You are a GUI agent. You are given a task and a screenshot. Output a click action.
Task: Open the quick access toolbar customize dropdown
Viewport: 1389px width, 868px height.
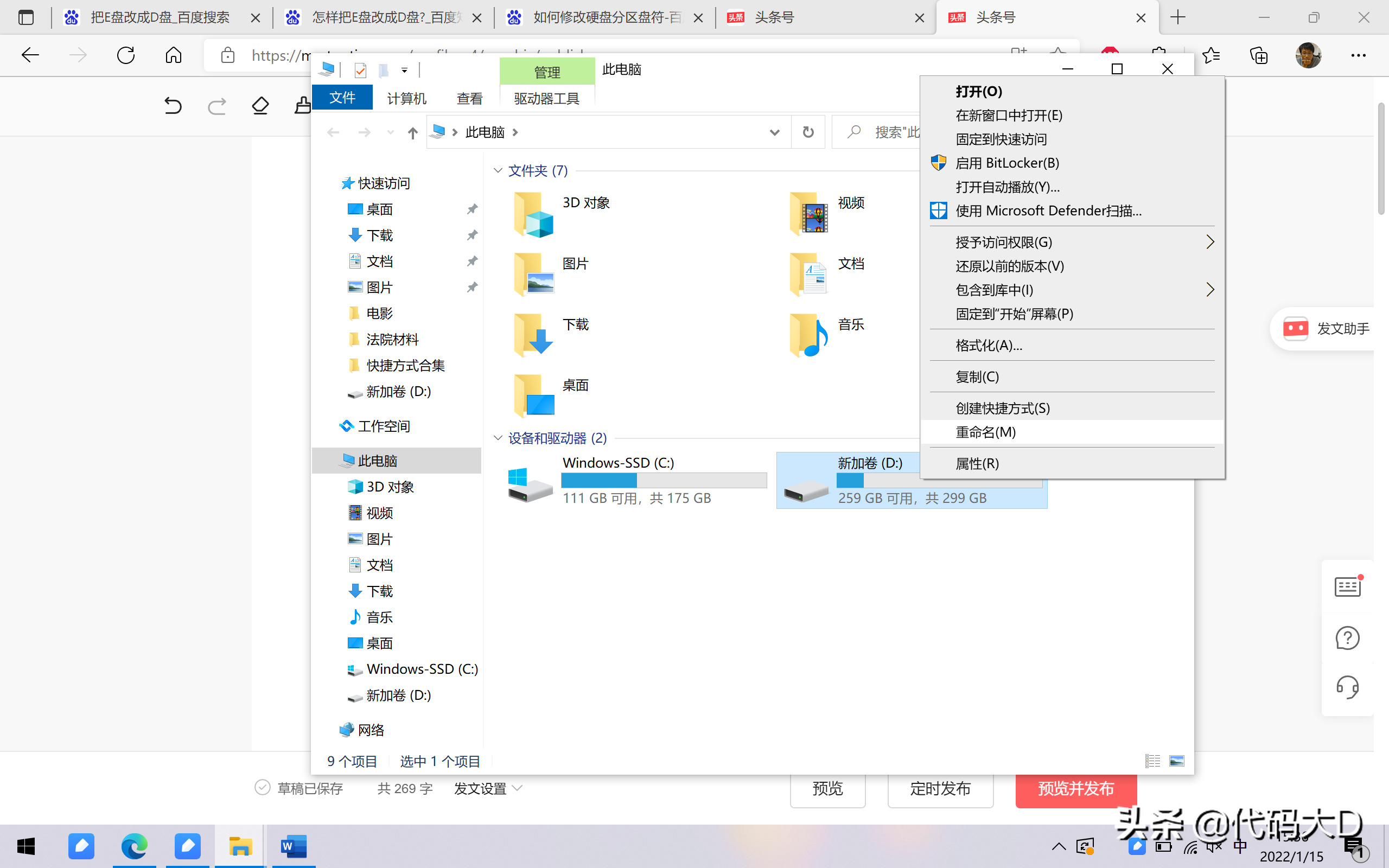(x=405, y=70)
